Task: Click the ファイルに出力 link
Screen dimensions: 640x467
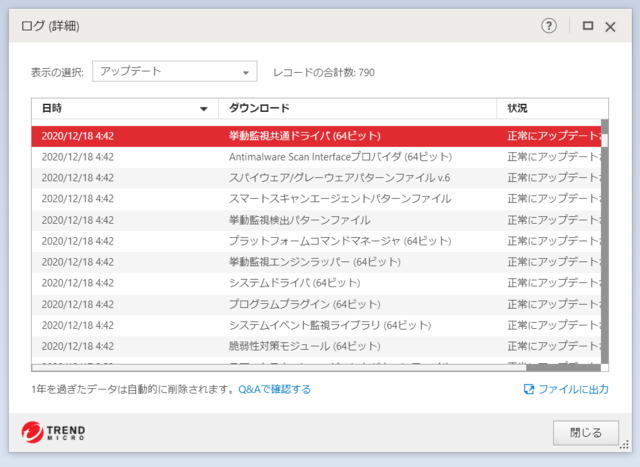Action: (x=573, y=389)
